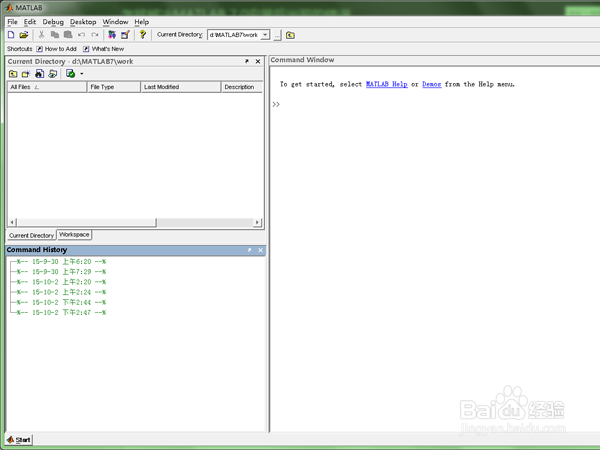Open the File menu
The image size is (600, 450).
tap(12, 22)
